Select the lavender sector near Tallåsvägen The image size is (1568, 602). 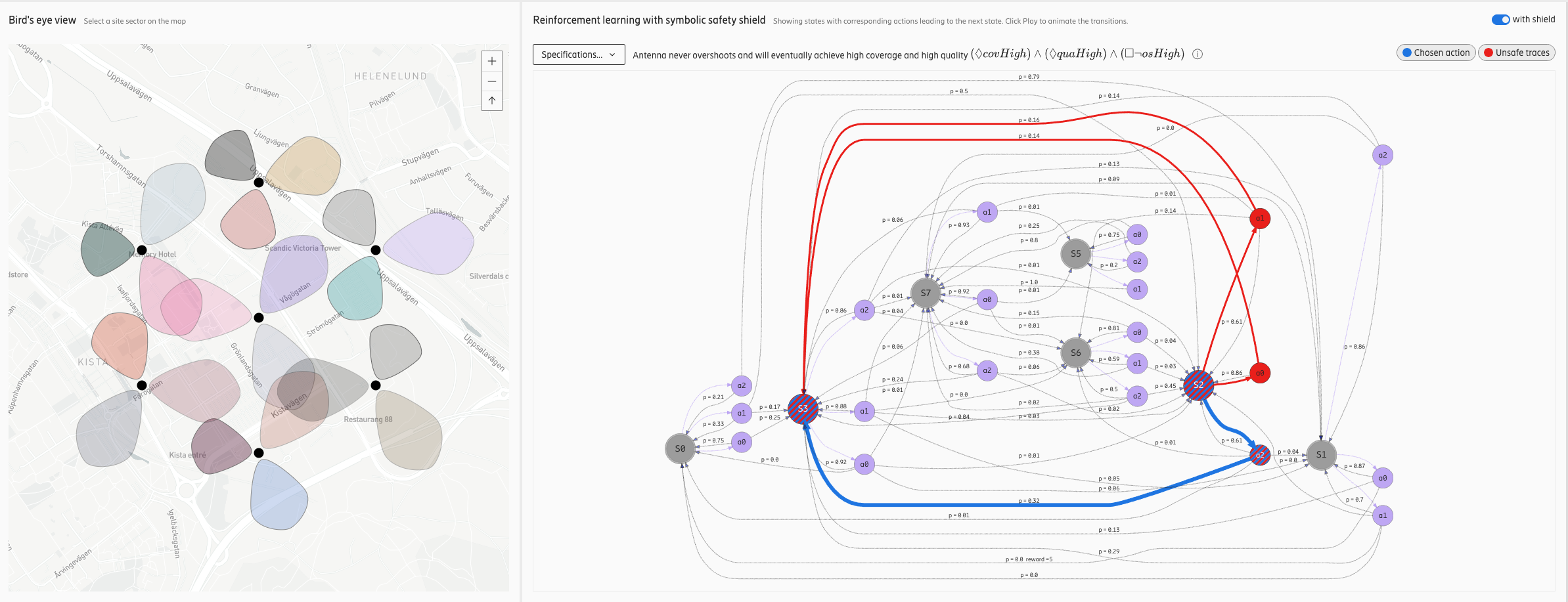coord(430,244)
